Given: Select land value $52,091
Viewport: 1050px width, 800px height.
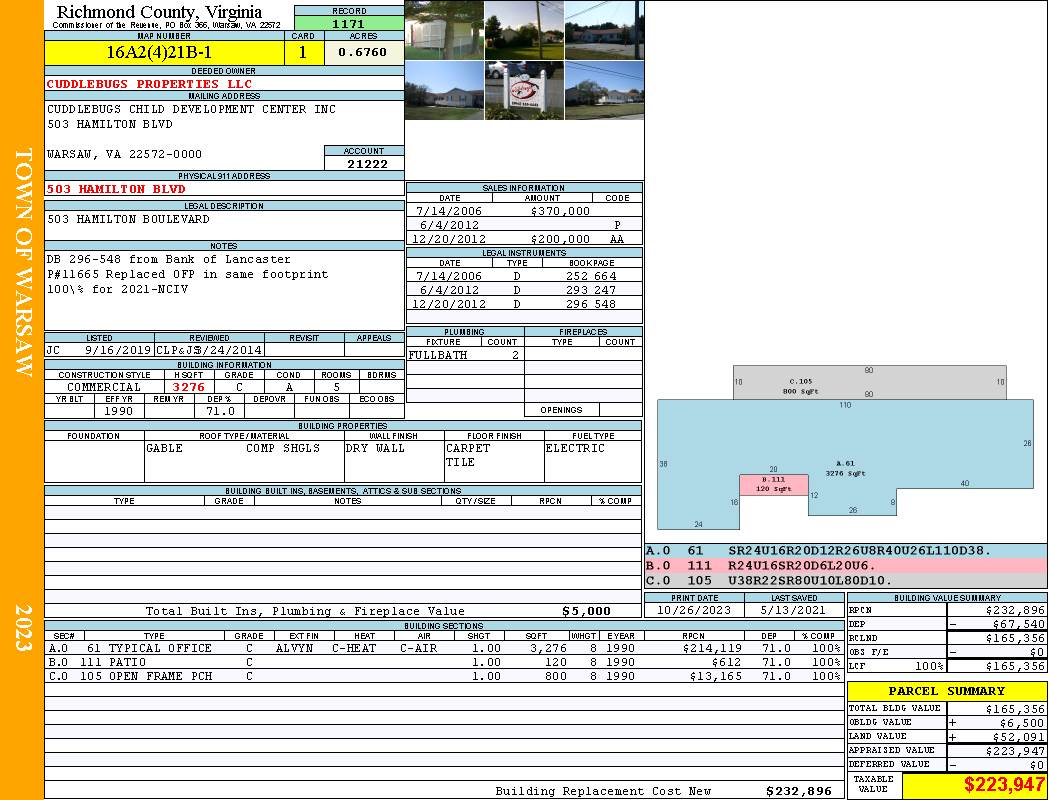Looking at the screenshot, I should 1019,737.
